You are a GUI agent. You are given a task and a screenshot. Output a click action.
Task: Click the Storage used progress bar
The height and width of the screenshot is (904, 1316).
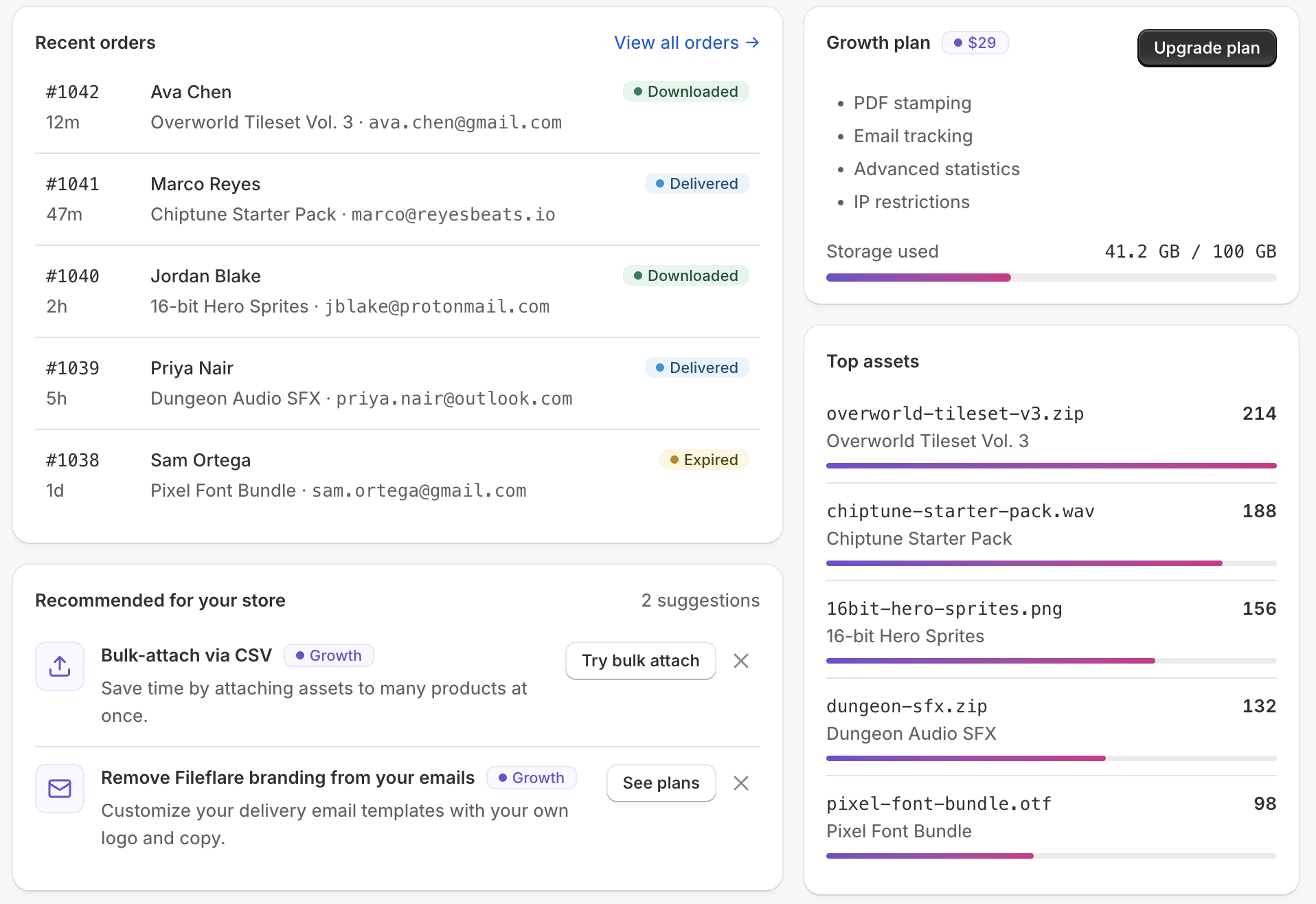tap(1052, 278)
